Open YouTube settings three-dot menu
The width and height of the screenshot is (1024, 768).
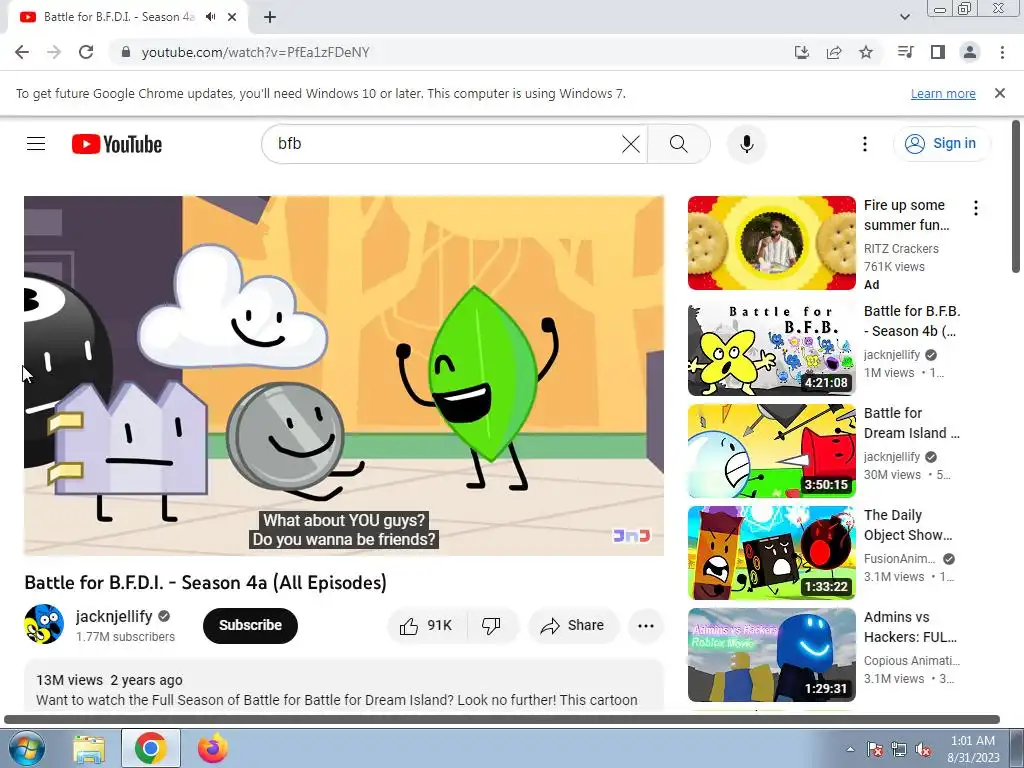pyautogui.click(x=865, y=144)
